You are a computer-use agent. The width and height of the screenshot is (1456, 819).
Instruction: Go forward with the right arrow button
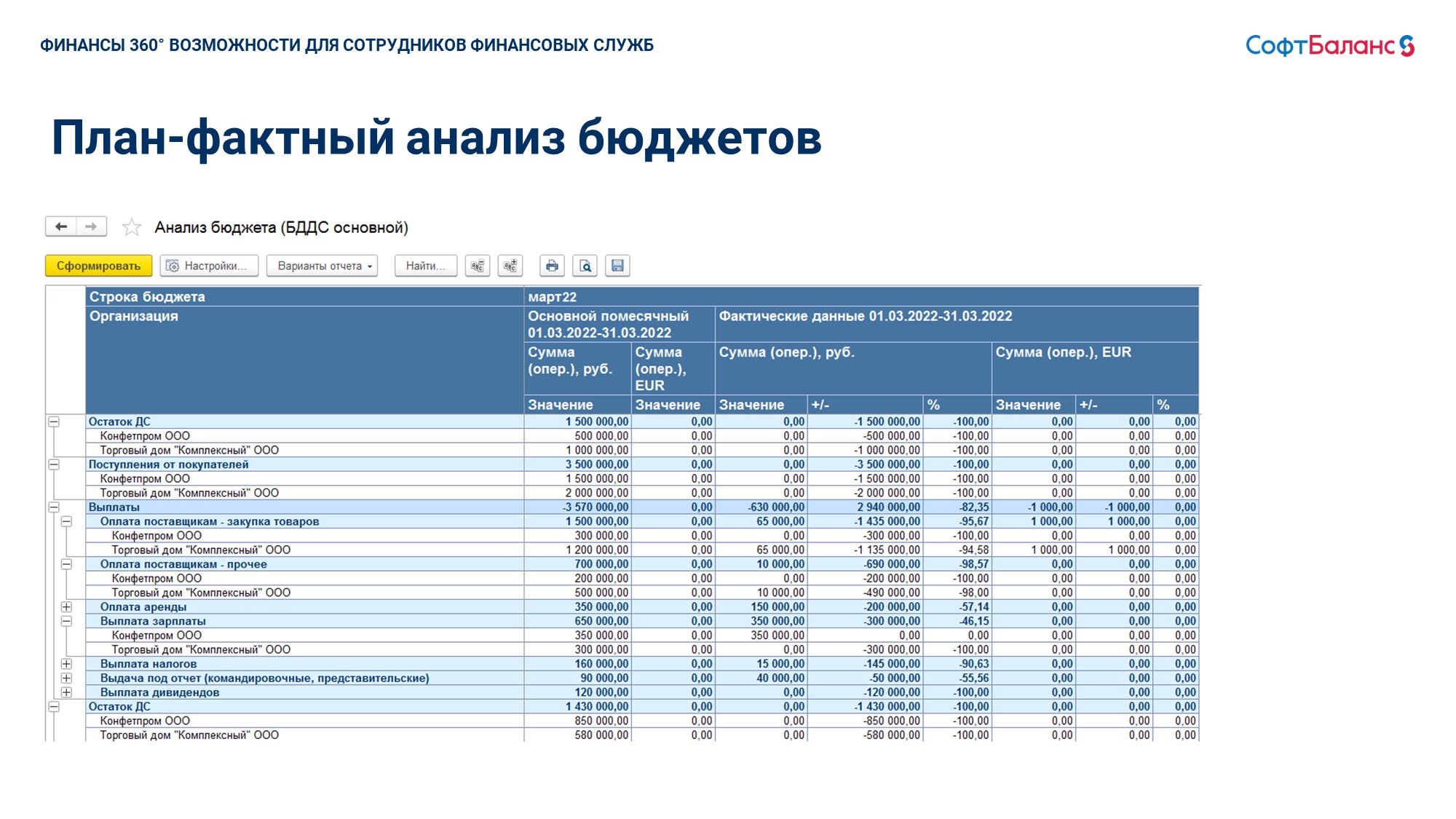click(91, 226)
